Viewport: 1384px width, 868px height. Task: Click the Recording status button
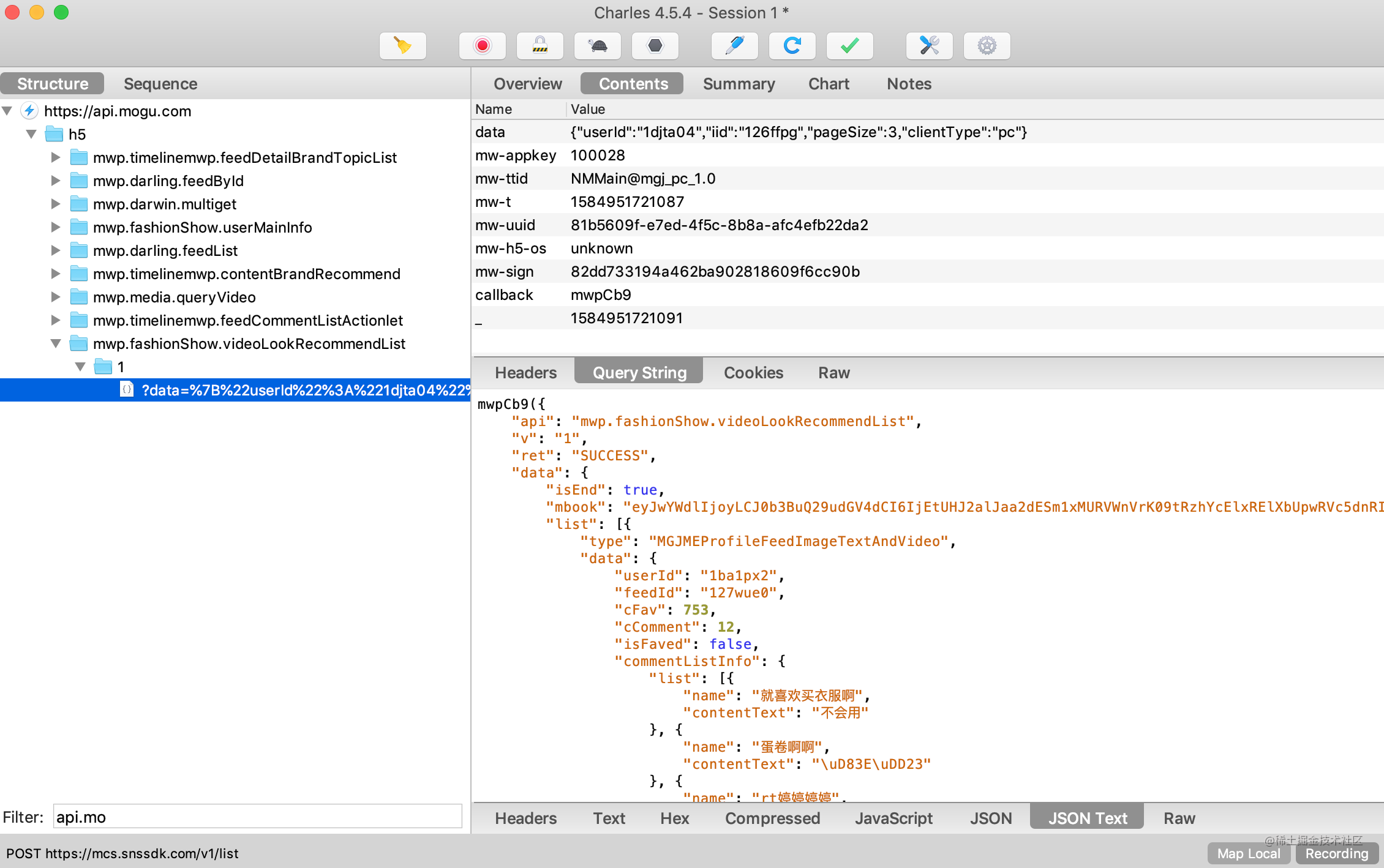[1337, 853]
